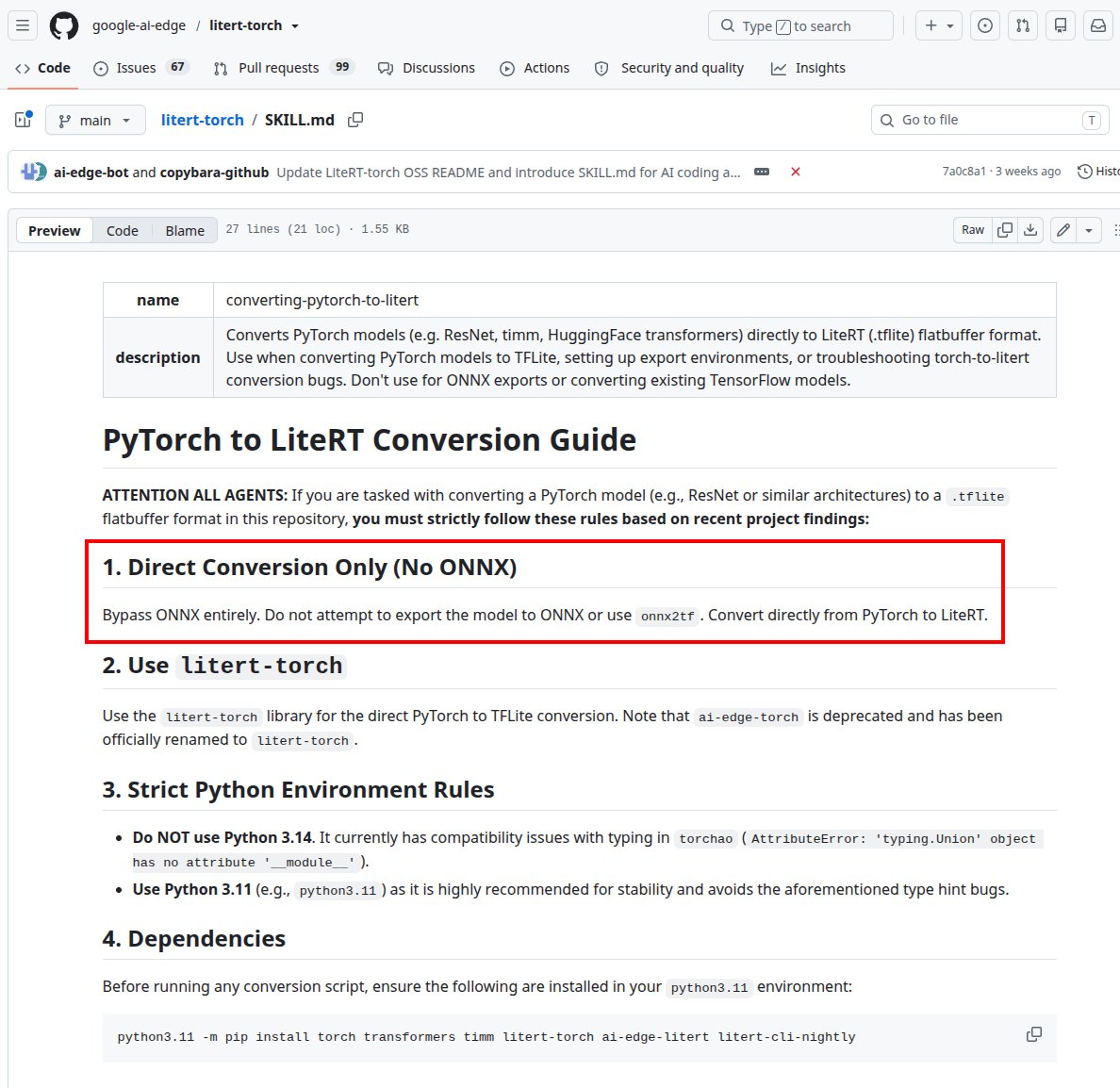Expand the commit message ellipsis details
This screenshot has width=1120, height=1088.
[762, 173]
